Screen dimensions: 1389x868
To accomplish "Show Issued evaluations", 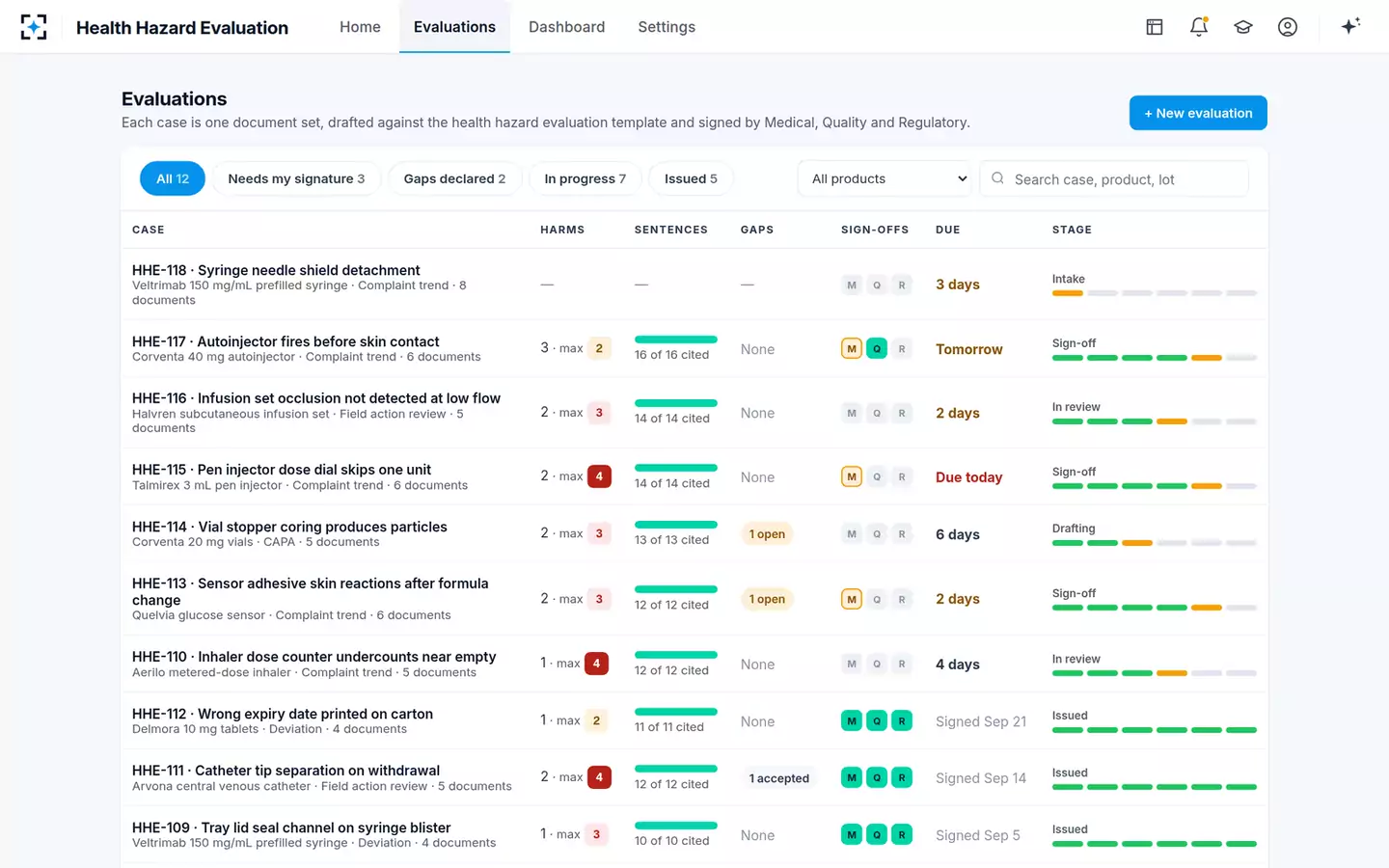I will 691,178.
